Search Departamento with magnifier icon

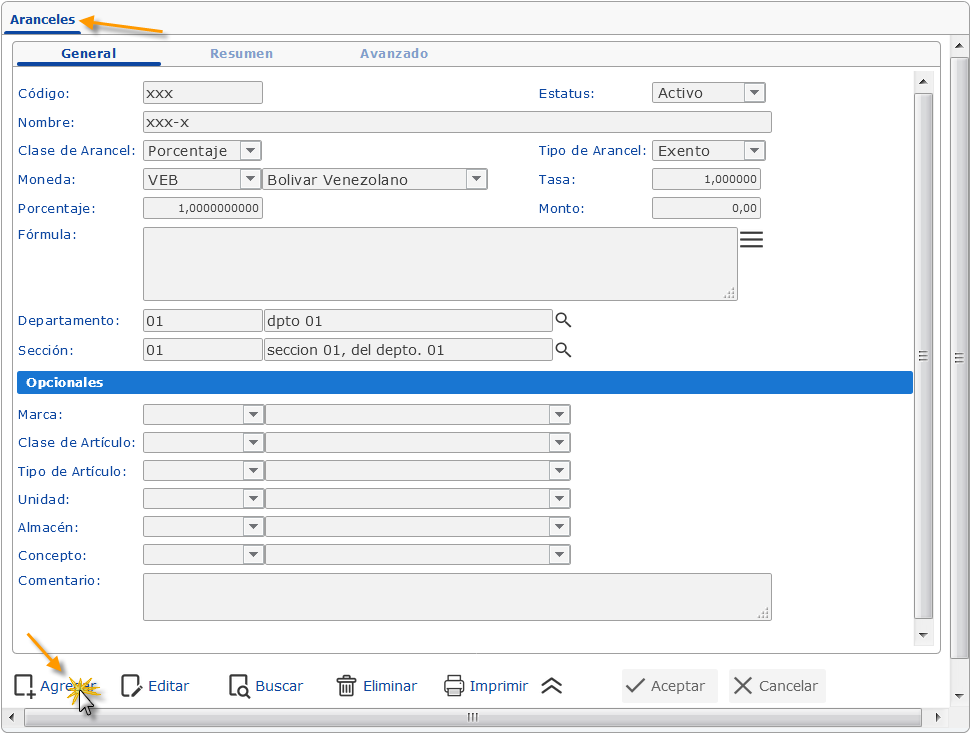(563, 321)
